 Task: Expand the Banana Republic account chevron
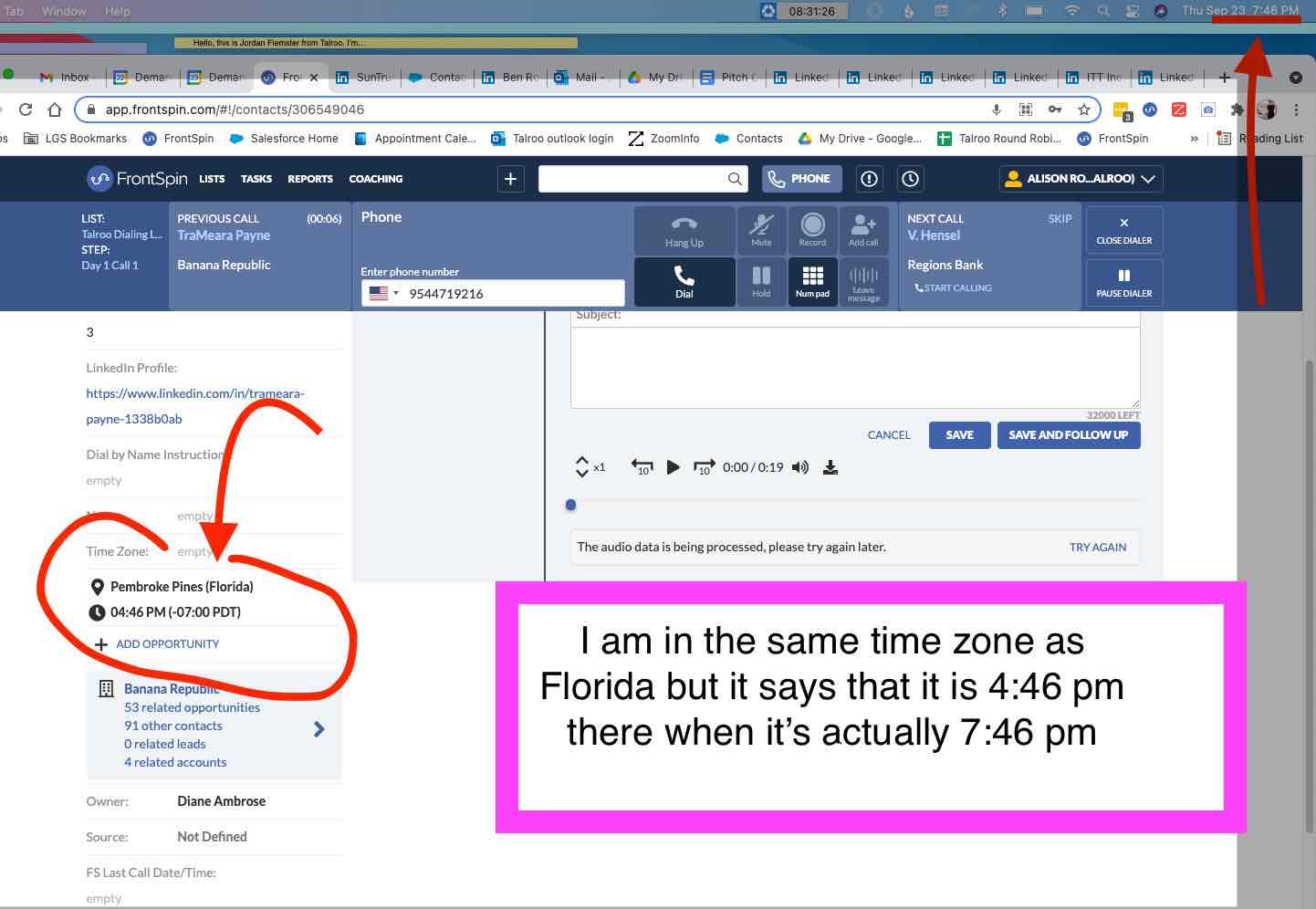click(319, 729)
